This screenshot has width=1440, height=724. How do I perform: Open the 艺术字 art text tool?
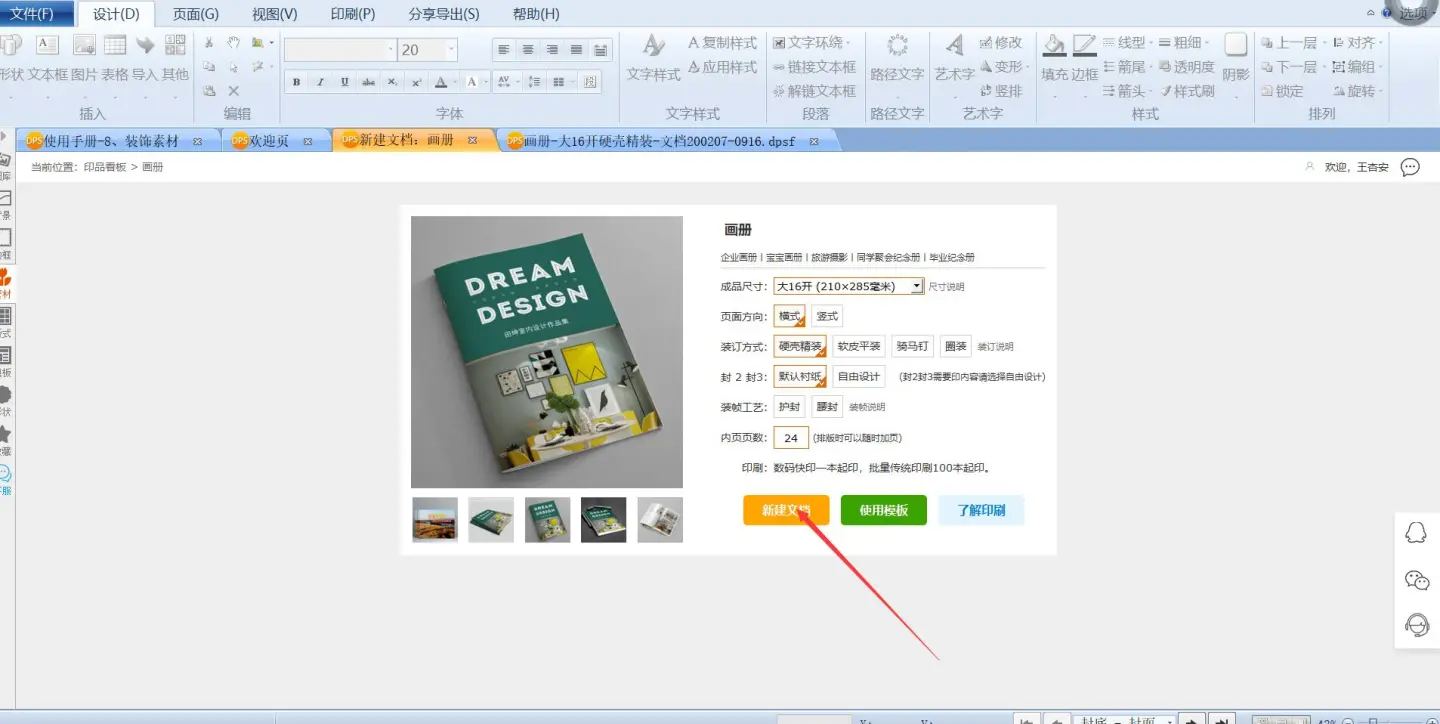tap(954, 47)
